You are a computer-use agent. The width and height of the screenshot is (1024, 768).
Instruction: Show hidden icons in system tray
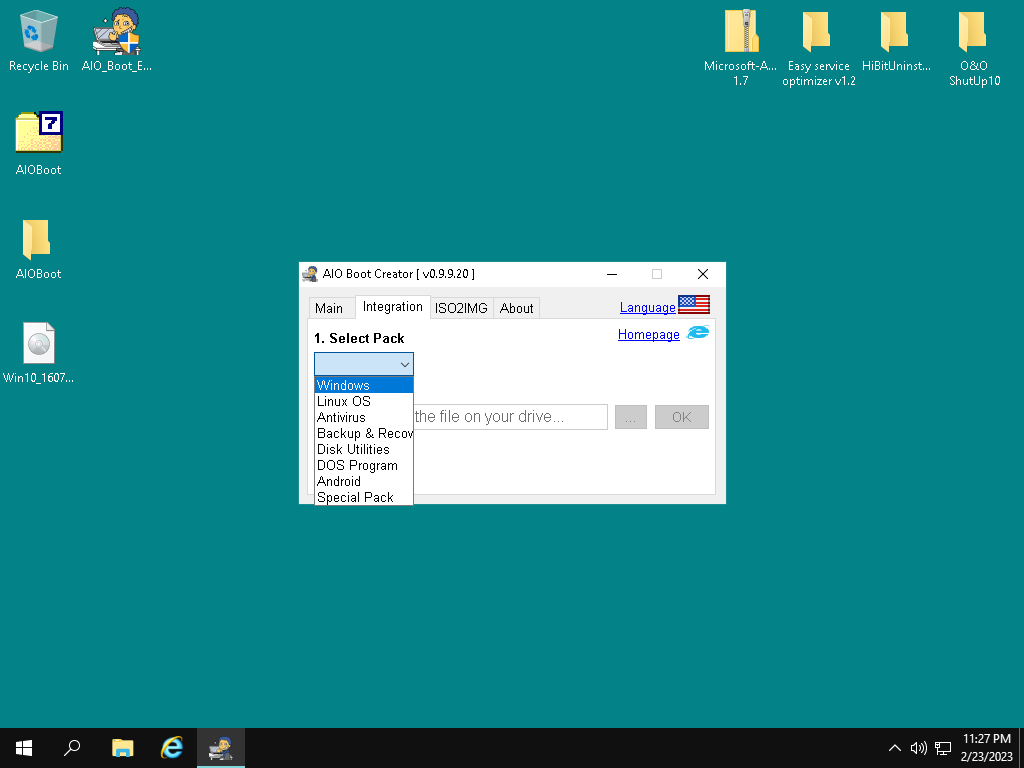tap(894, 748)
